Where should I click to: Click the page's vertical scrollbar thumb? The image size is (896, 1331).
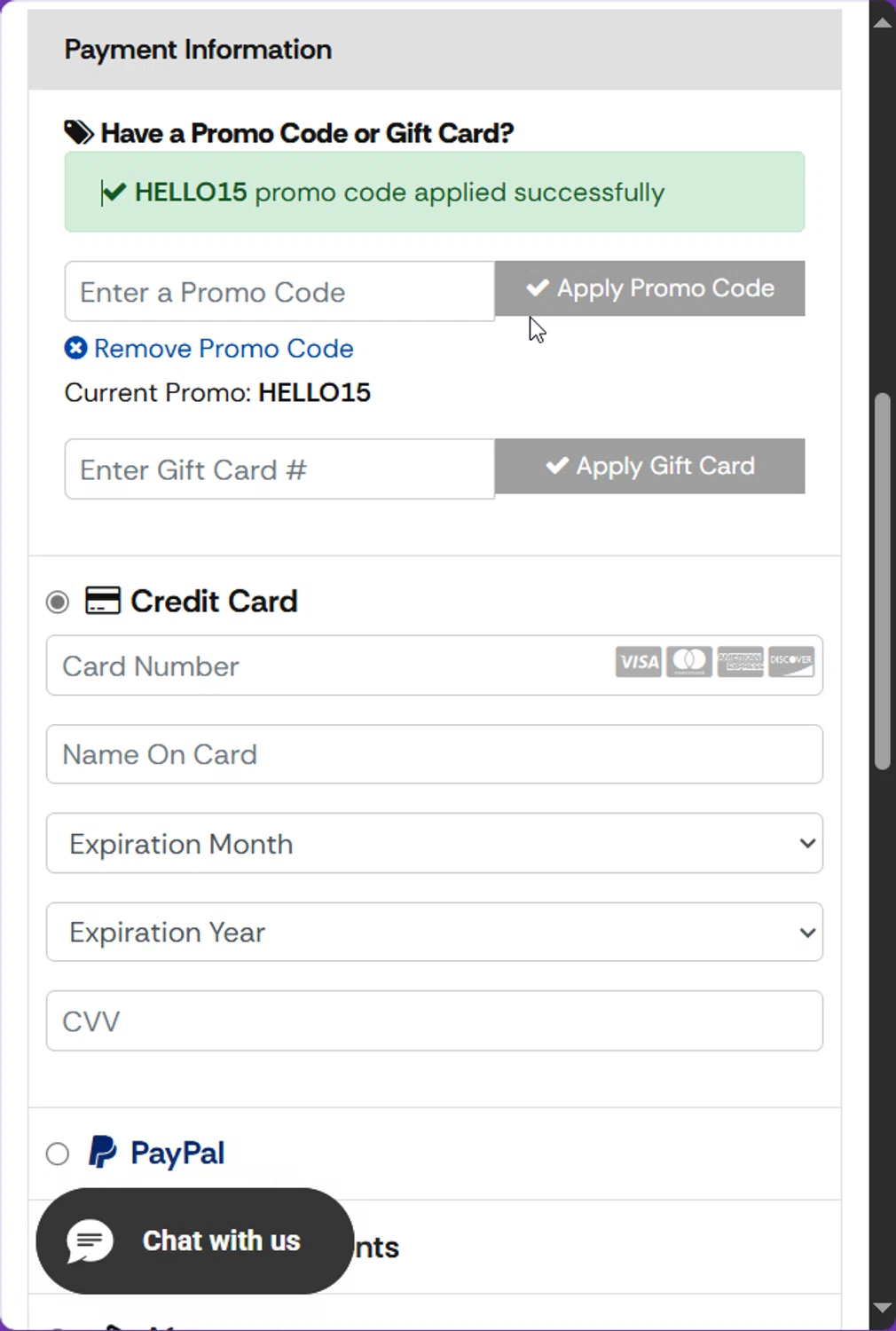pos(882,581)
